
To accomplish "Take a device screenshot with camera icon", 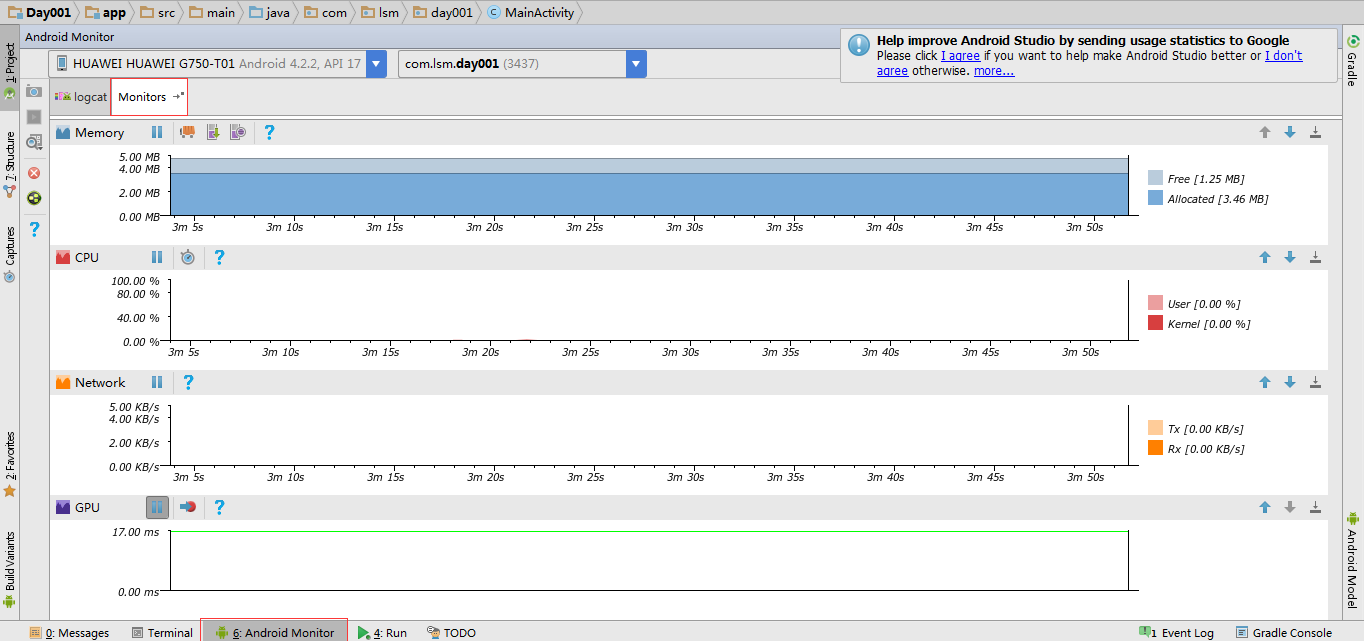I will 34,91.
